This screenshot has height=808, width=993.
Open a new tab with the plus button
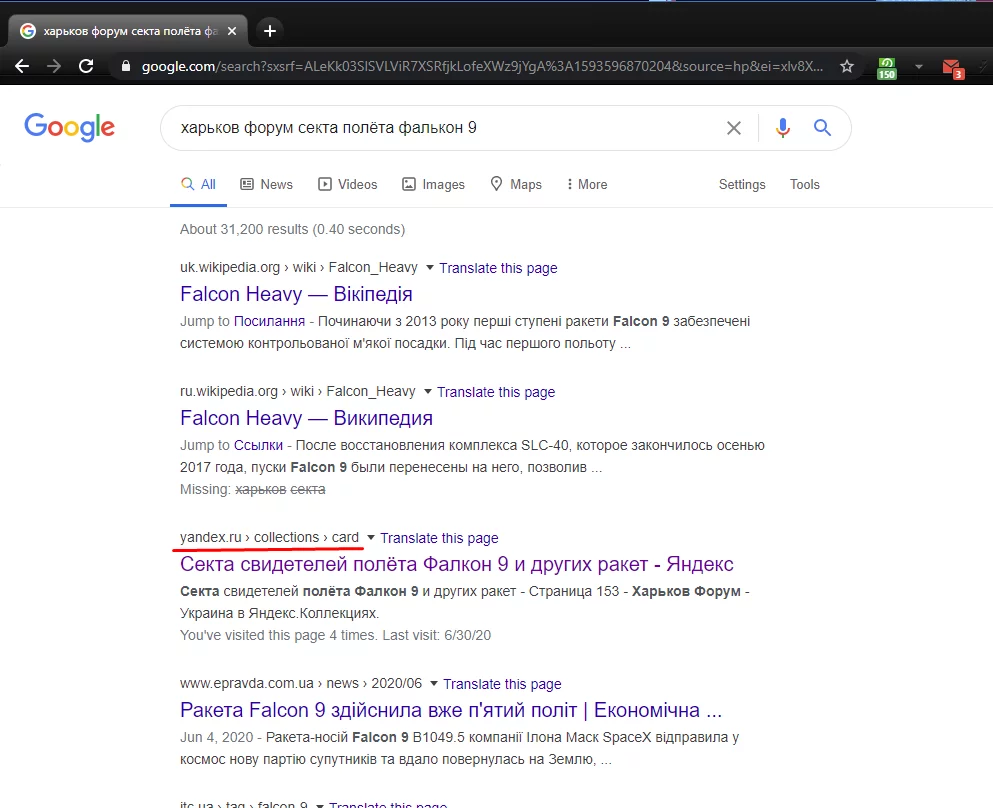point(270,30)
